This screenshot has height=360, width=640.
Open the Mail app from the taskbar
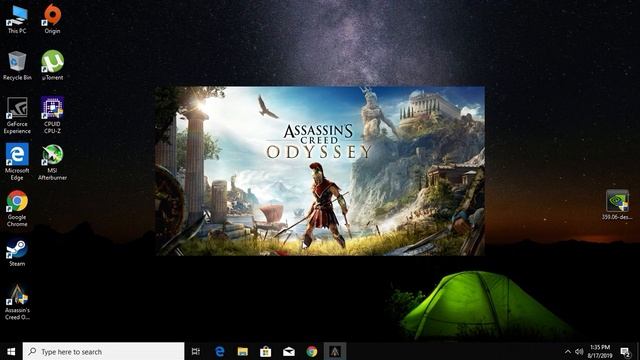point(289,351)
